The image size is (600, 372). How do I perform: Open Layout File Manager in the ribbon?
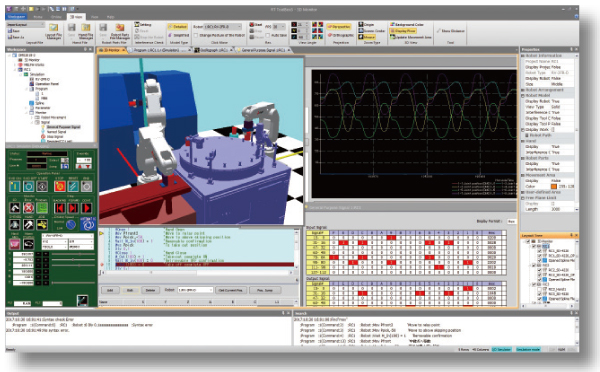pos(54,31)
